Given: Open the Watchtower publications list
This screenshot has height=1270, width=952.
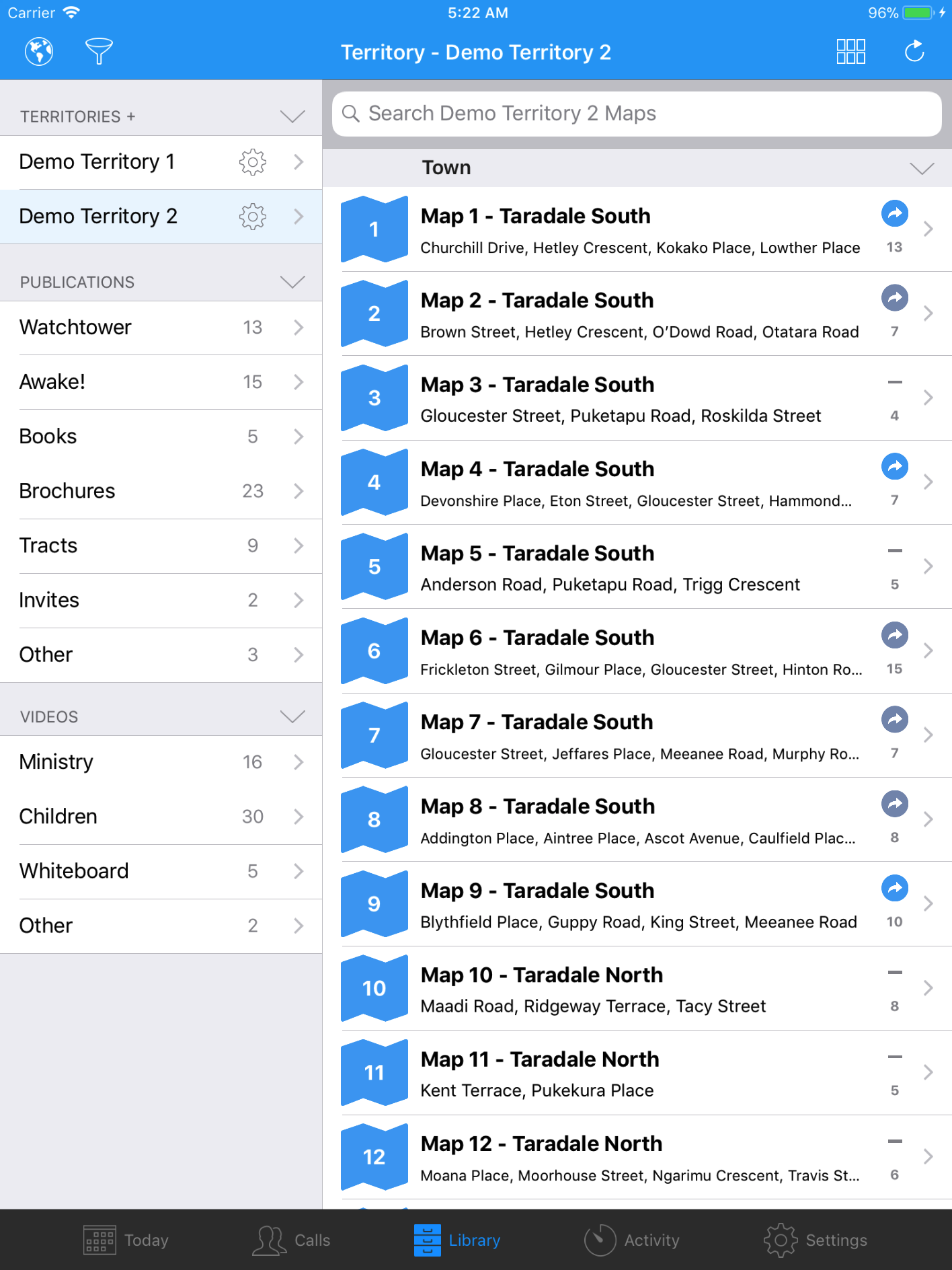Looking at the screenshot, I should 161,328.
